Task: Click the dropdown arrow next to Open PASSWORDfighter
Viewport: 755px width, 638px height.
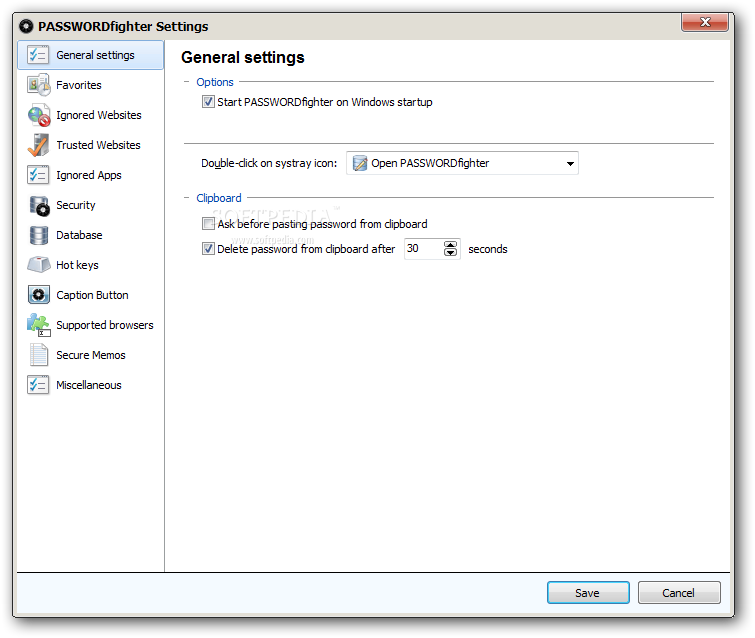Action: (x=570, y=164)
